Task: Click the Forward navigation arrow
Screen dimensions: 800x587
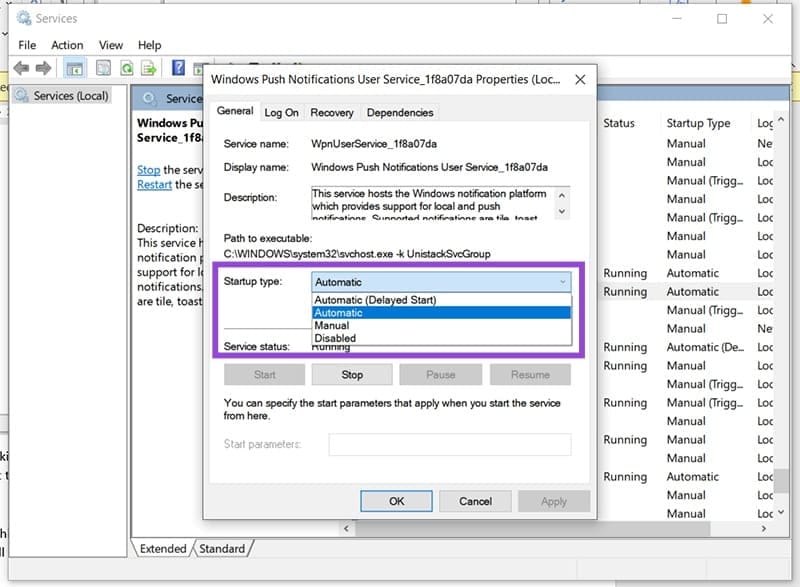Action: [x=43, y=68]
